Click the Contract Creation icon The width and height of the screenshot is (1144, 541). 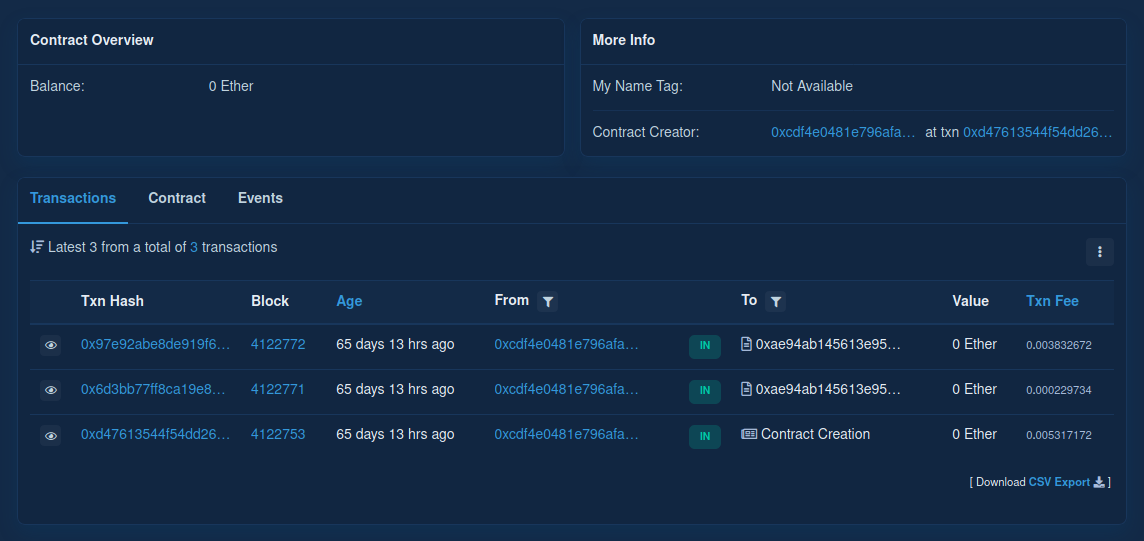pyautogui.click(x=748, y=434)
